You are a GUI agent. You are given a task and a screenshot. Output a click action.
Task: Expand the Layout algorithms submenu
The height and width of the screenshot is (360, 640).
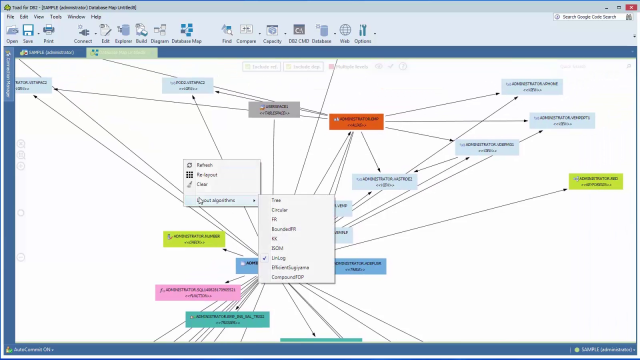coord(222,200)
